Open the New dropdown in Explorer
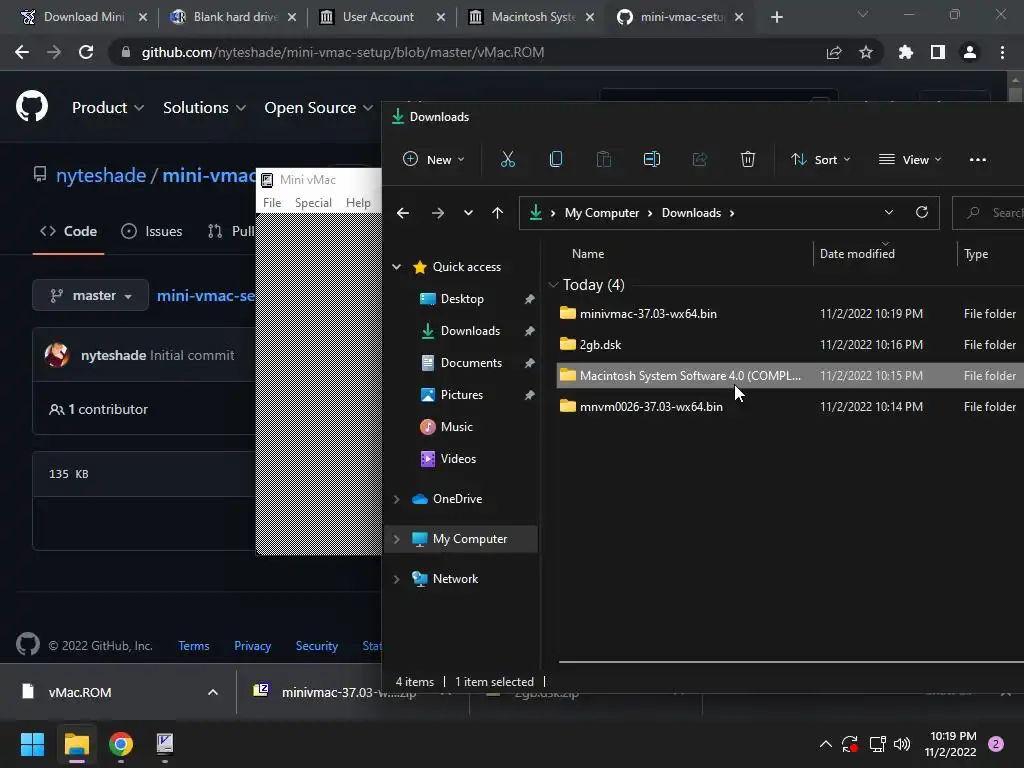The image size is (1024, 768). tap(434, 159)
